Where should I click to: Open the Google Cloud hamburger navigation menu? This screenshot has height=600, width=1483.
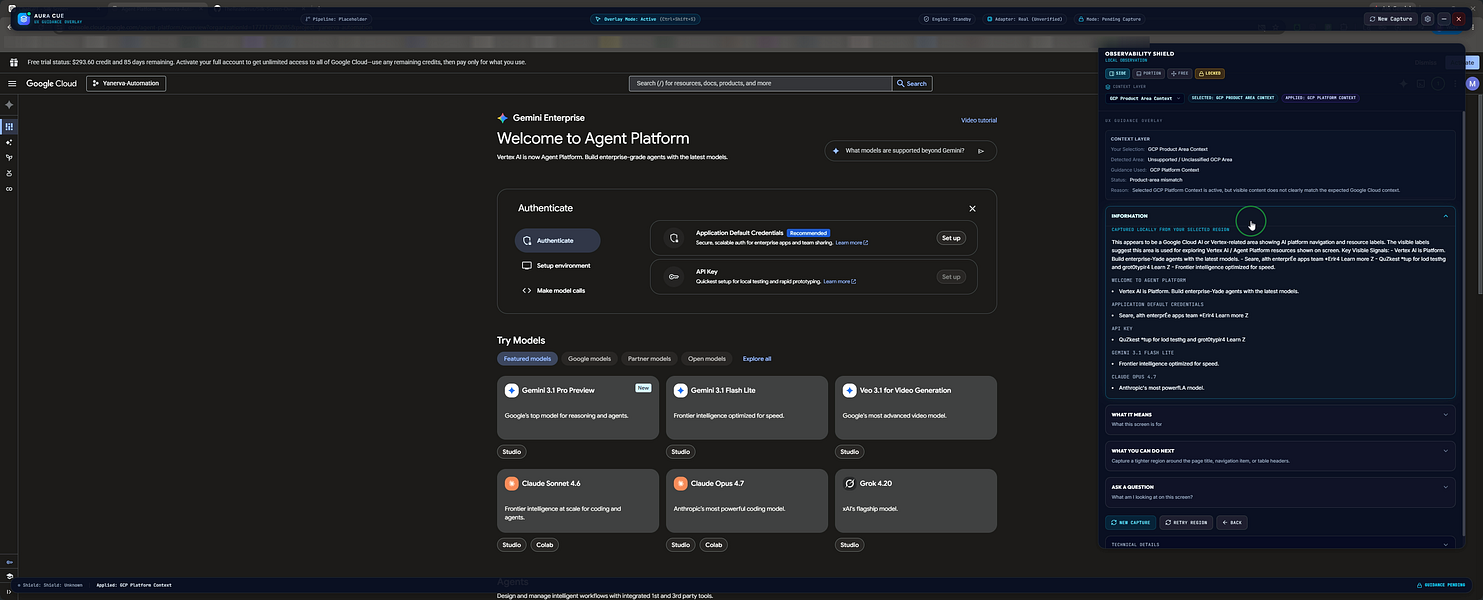(12, 83)
